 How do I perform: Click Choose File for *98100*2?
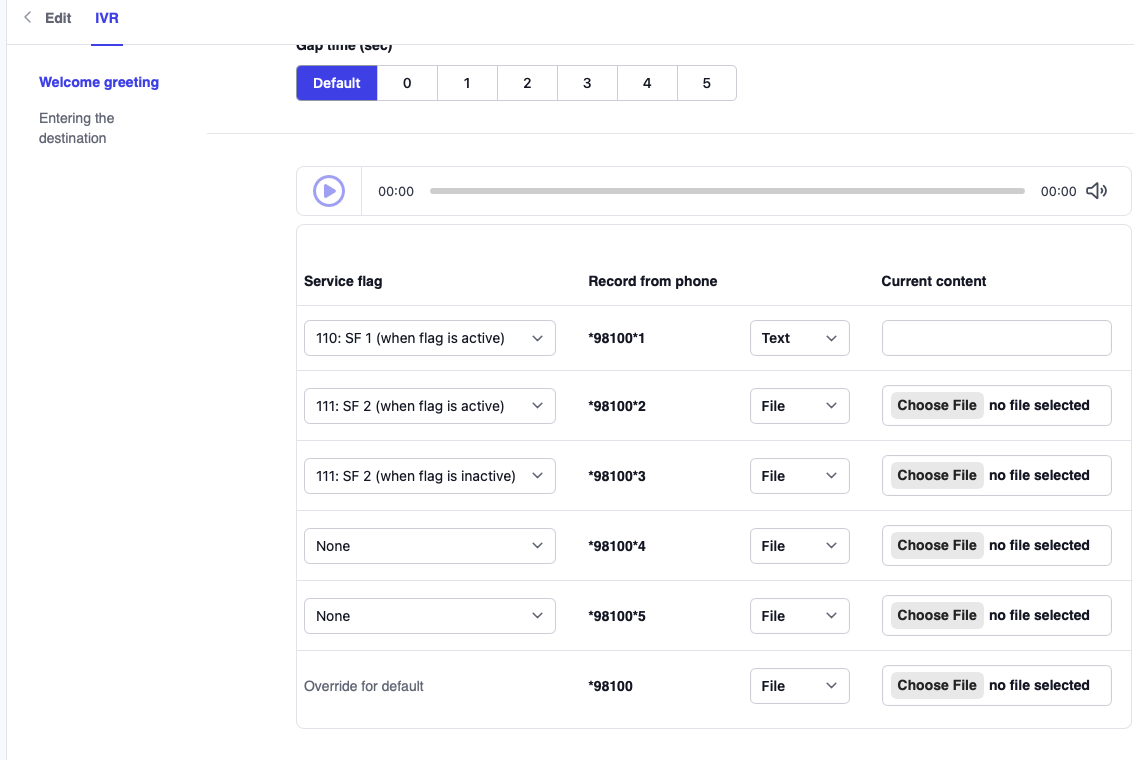[x=937, y=406]
